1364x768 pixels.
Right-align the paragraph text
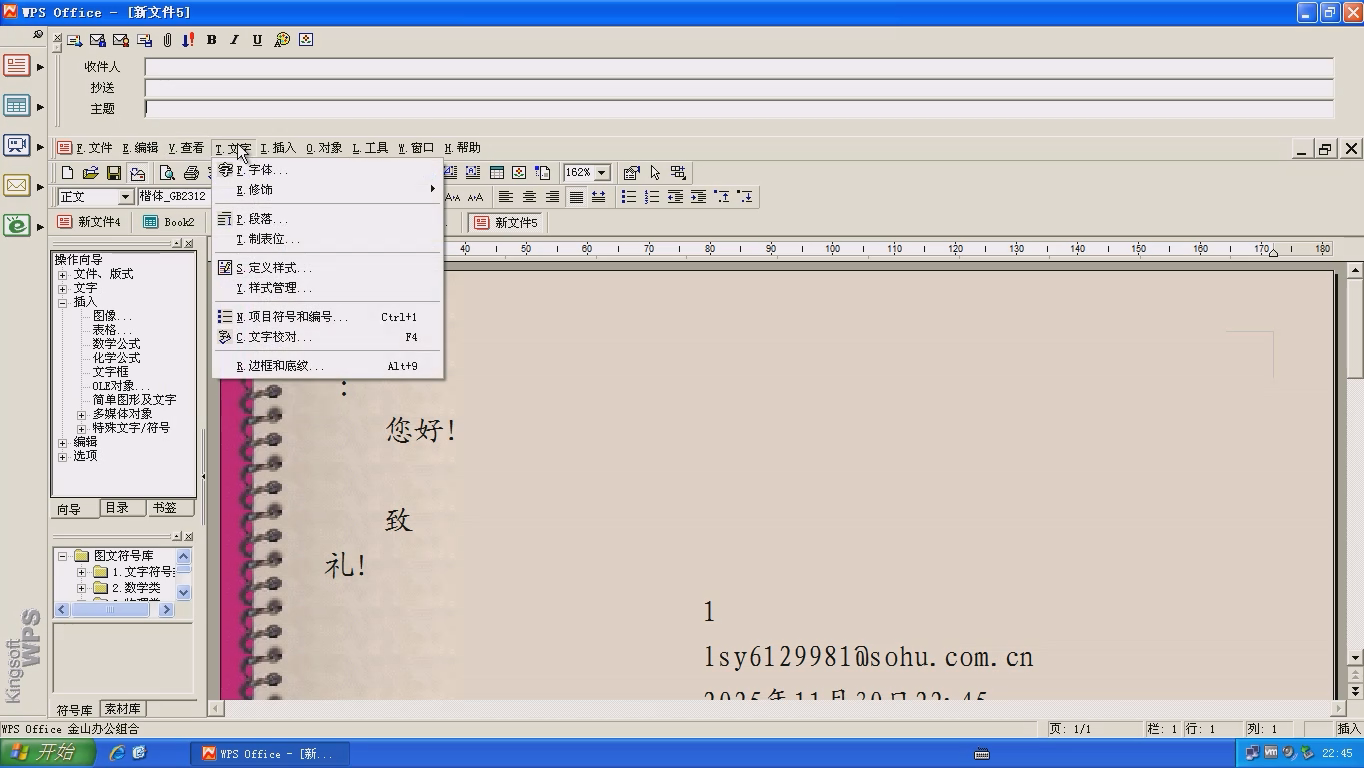coord(552,197)
